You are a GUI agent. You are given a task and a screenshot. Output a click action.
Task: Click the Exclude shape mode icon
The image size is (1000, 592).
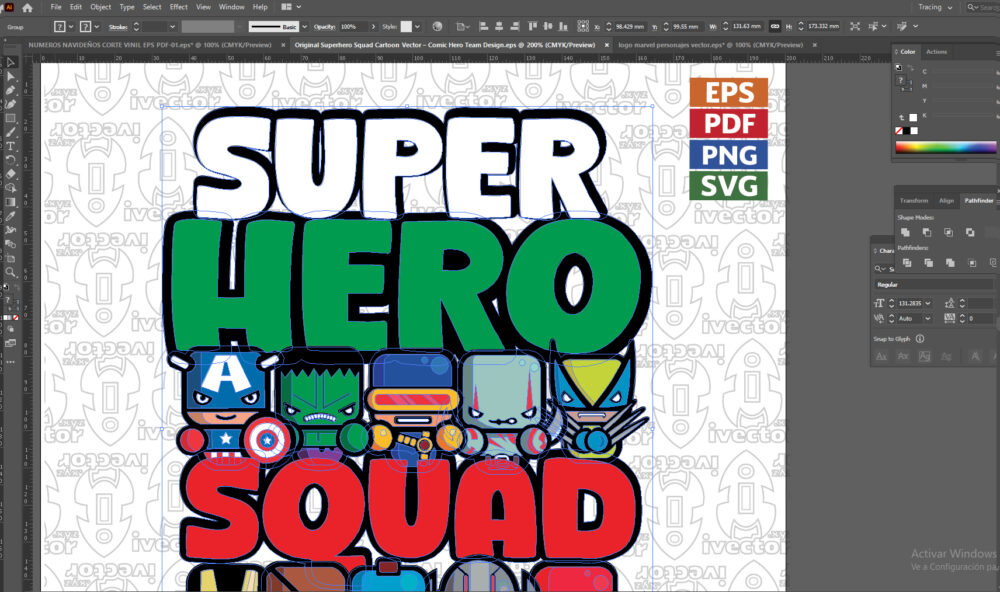click(x=970, y=232)
